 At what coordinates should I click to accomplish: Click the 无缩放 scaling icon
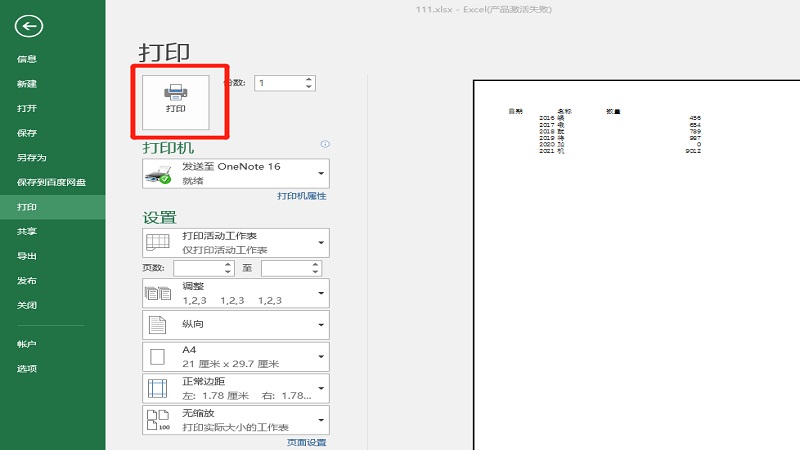click(158, 420)
